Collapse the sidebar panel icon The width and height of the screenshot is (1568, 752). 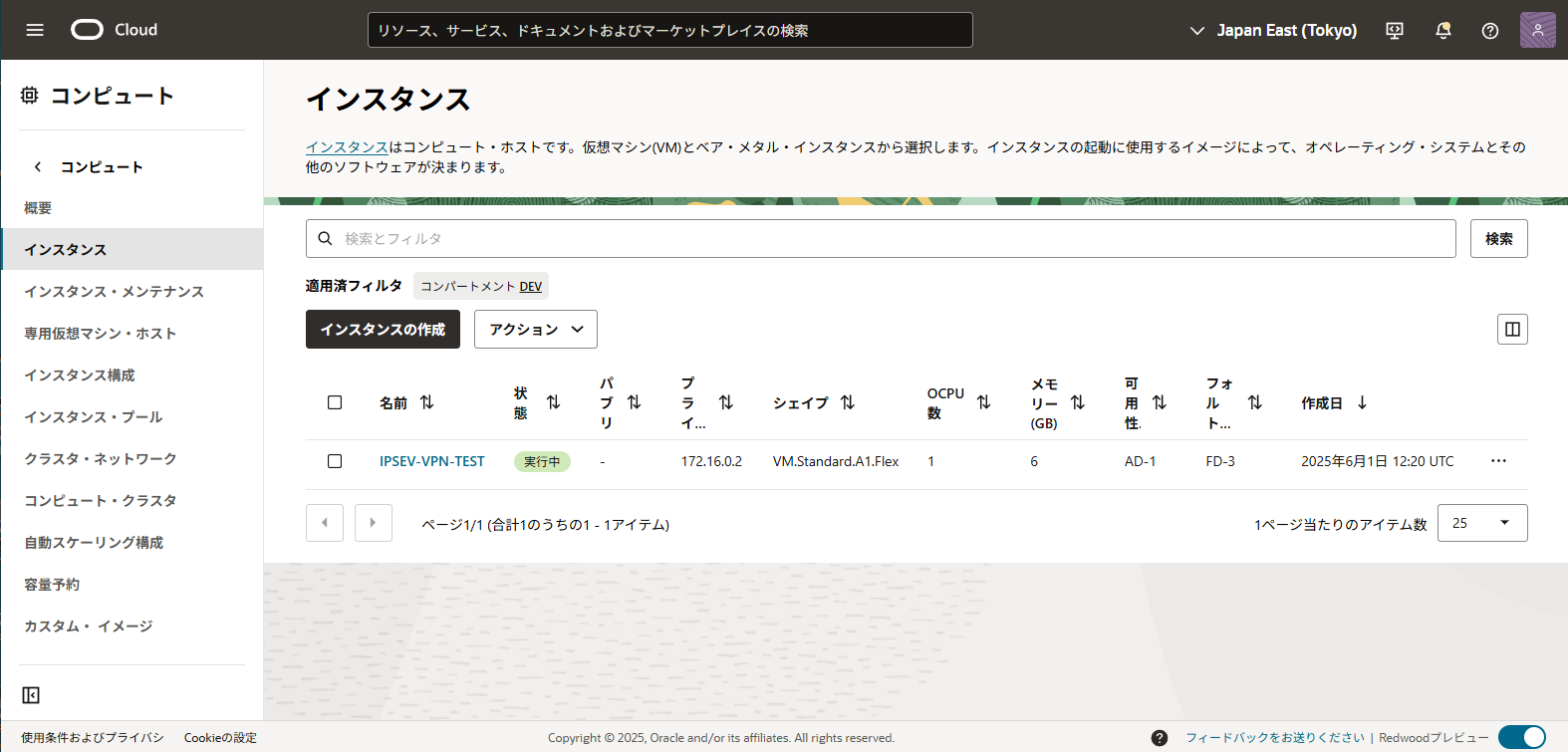[31, 695]
